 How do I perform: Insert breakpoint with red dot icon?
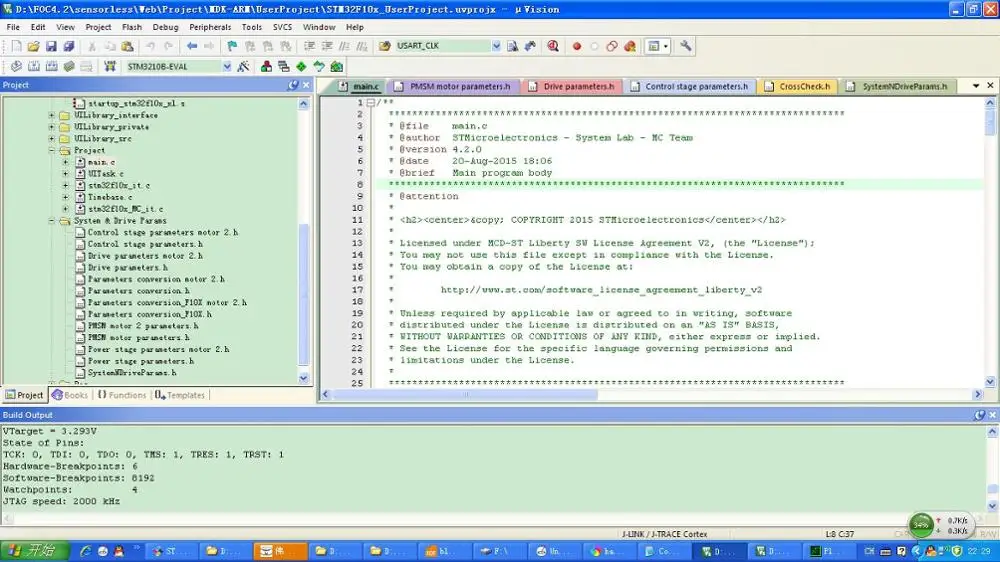point(577,46)
